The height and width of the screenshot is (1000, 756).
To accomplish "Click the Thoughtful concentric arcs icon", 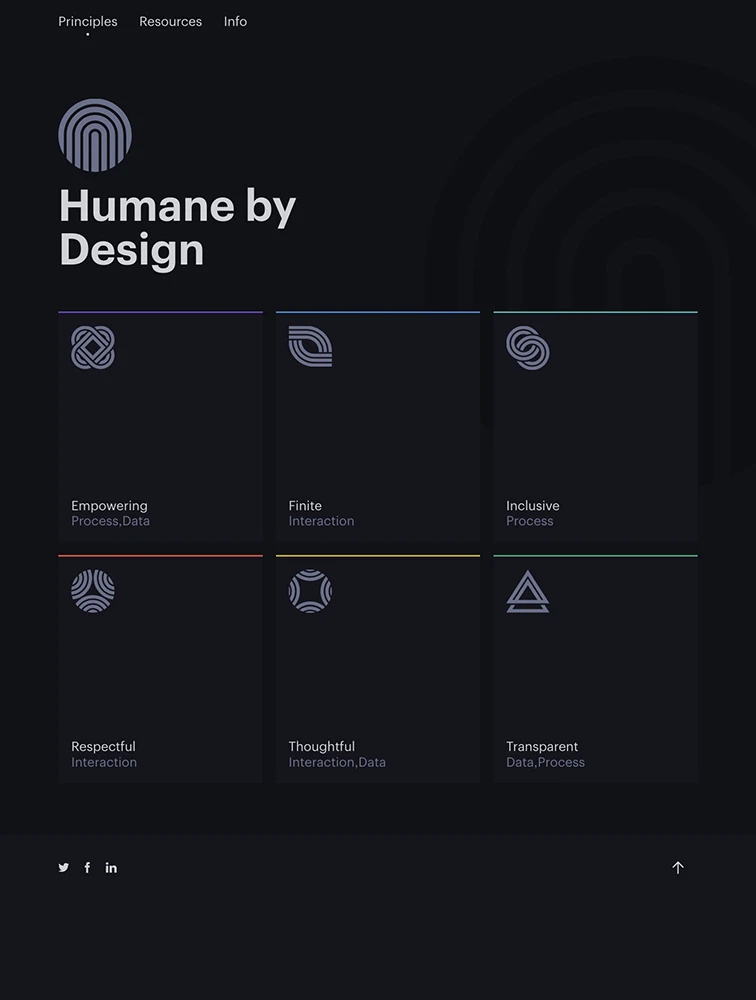I will [310, 591].
